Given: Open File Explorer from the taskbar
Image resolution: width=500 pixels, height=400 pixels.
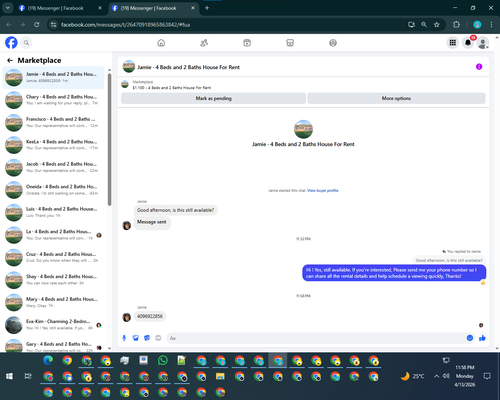Looking at the screenshot, I should (220, 376).
